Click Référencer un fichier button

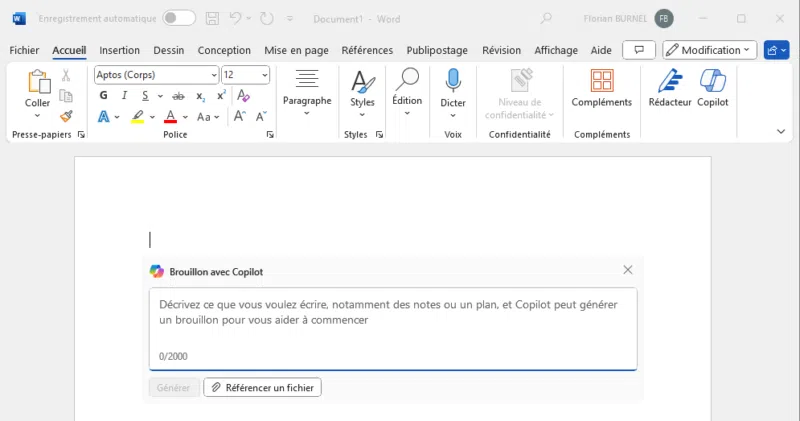click(262, 388)
